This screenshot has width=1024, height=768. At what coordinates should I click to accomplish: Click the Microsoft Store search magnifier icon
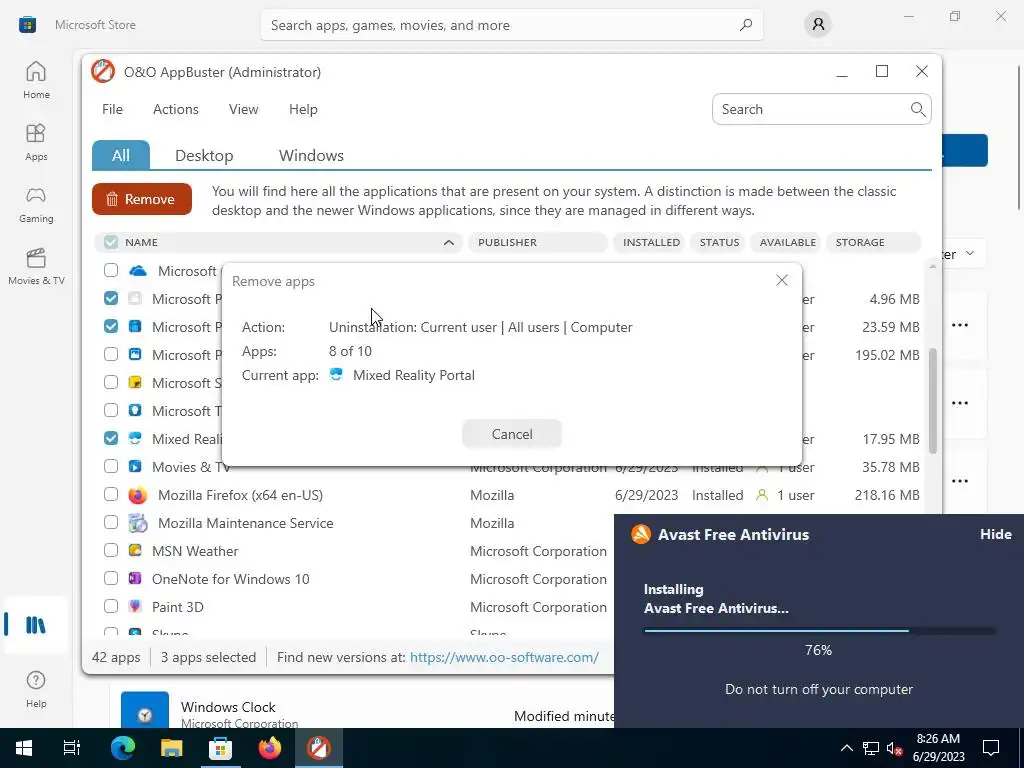point(745,25)
